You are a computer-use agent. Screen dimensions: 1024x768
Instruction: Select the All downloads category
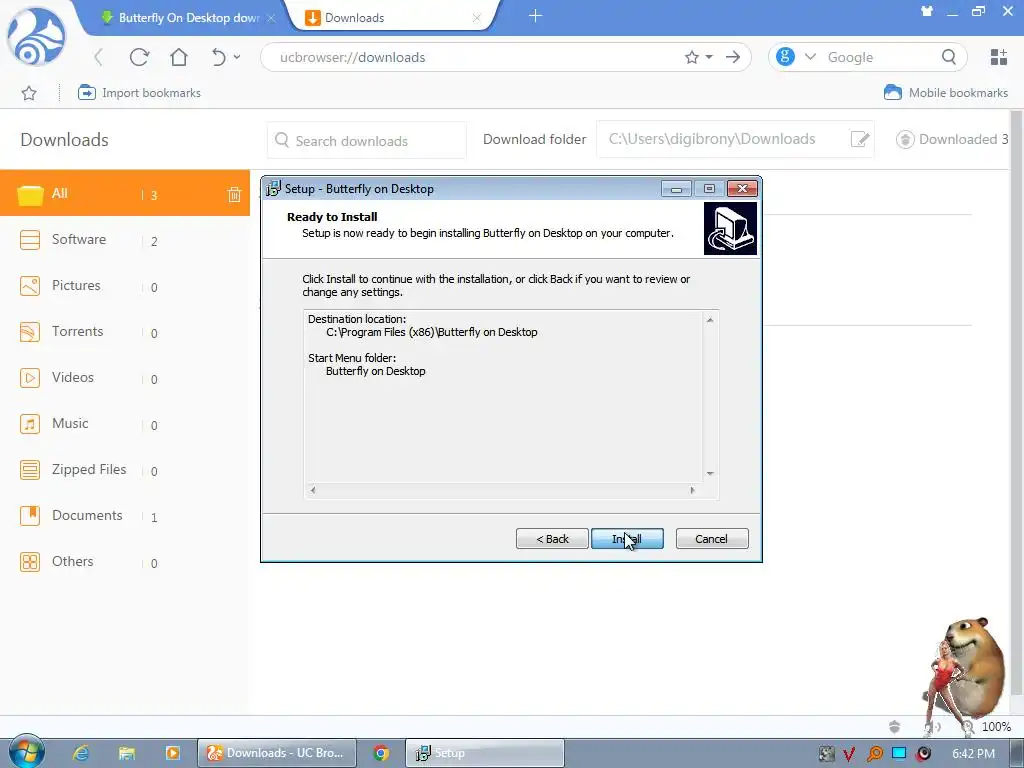(x=125, y=193)
